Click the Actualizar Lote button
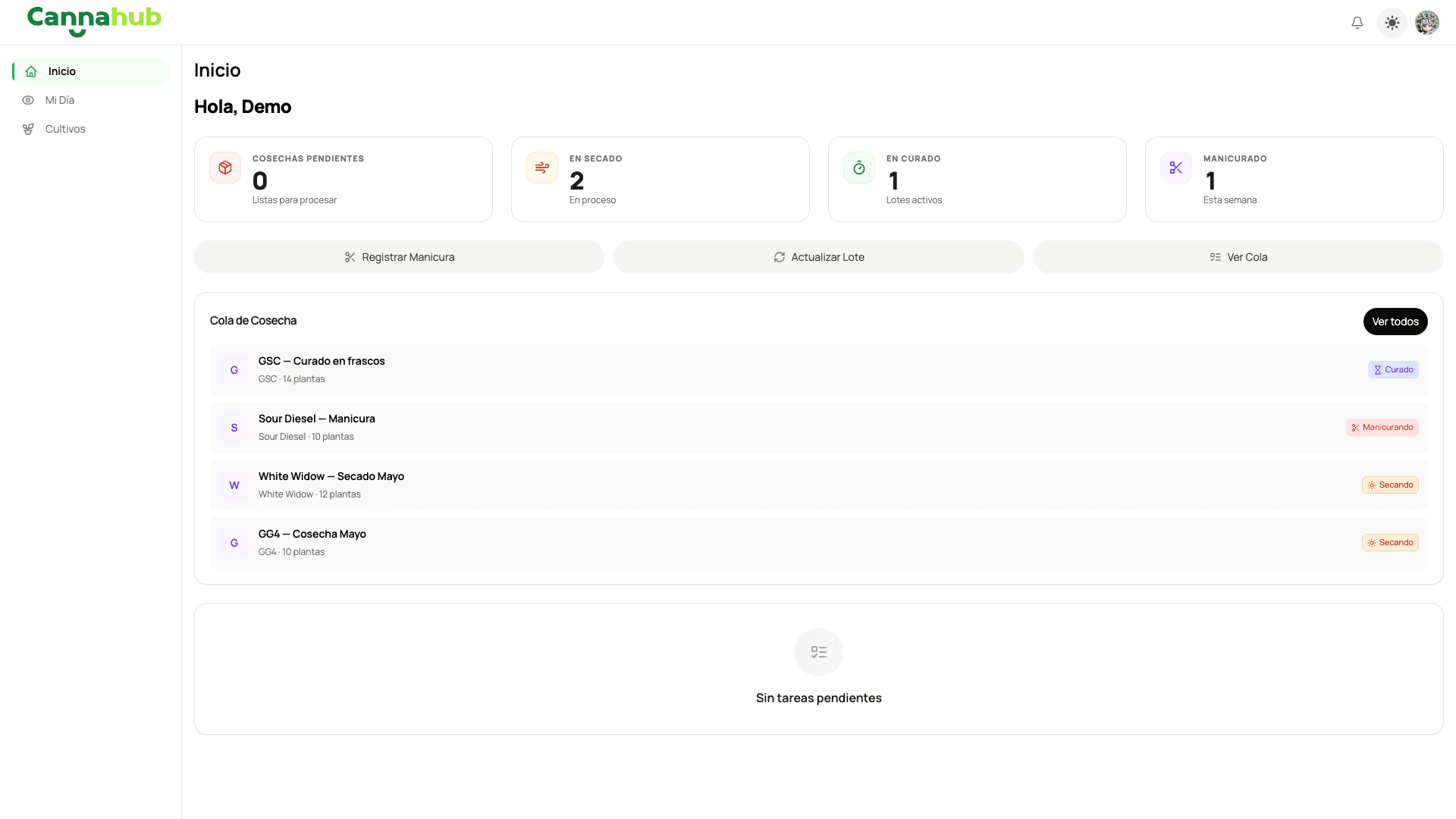This screenshot has width=1456, height=819. pyautogui.click(x=819, y=257)
